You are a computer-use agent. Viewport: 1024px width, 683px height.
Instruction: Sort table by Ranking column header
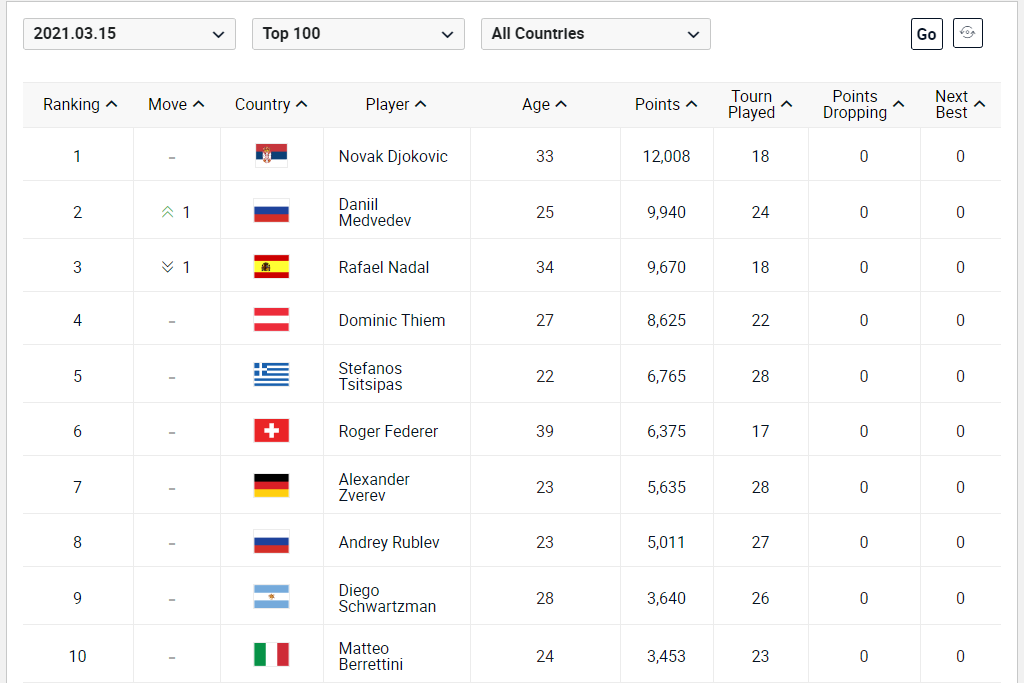click(79, 104)
